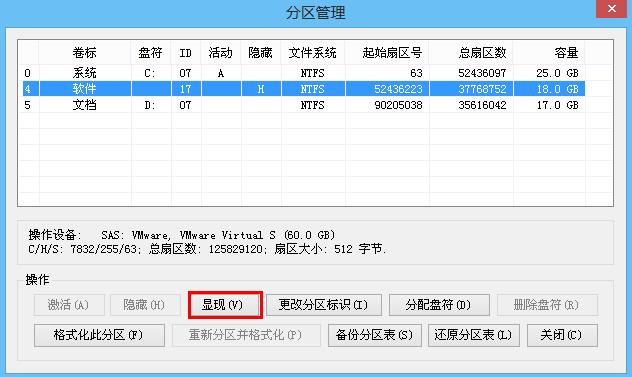The width and height of the screenshot is (632, 377).
Task: Click the capacity 18.0 GB cell
Action: pos(557,89)
